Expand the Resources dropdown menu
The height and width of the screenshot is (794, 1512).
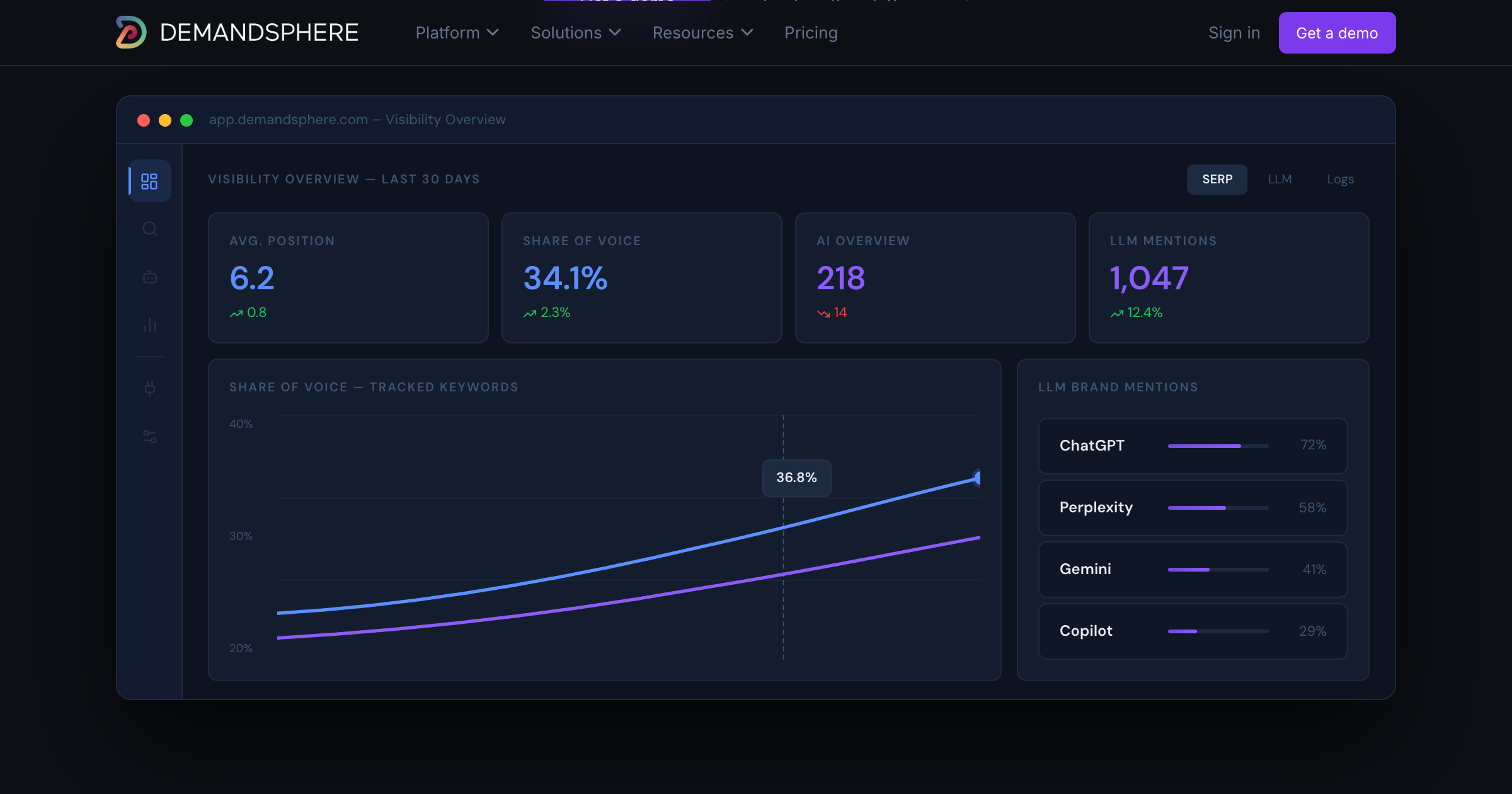pos(702,33)
